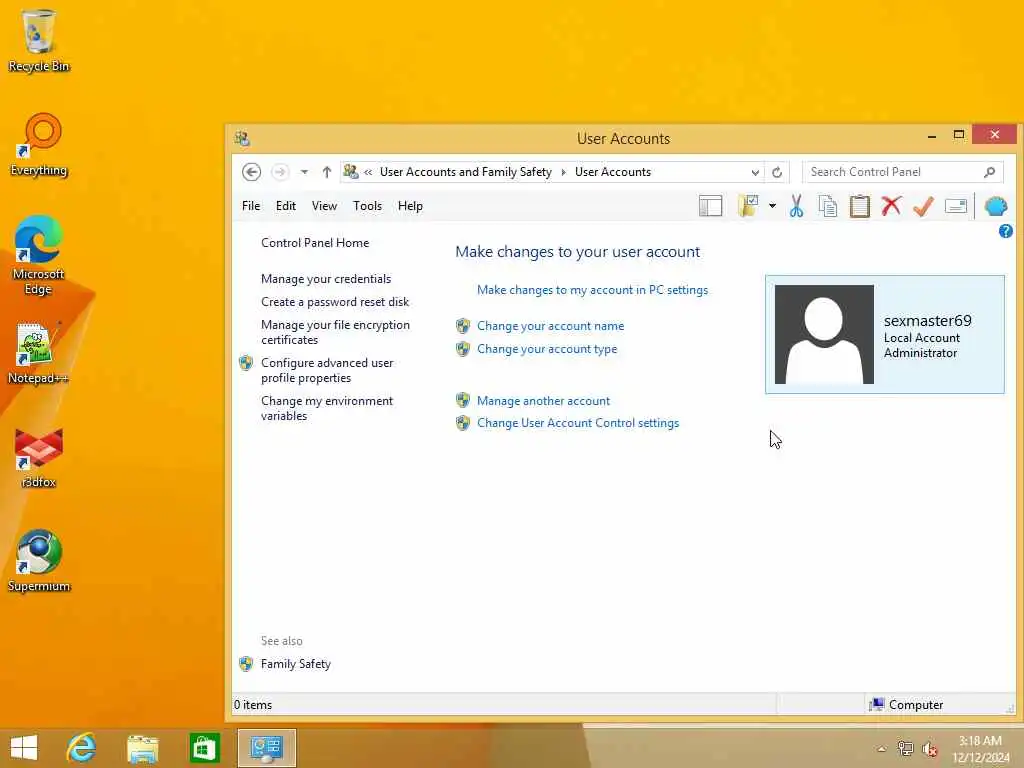Click the User Accounts title bar icon

pos(242,138)
